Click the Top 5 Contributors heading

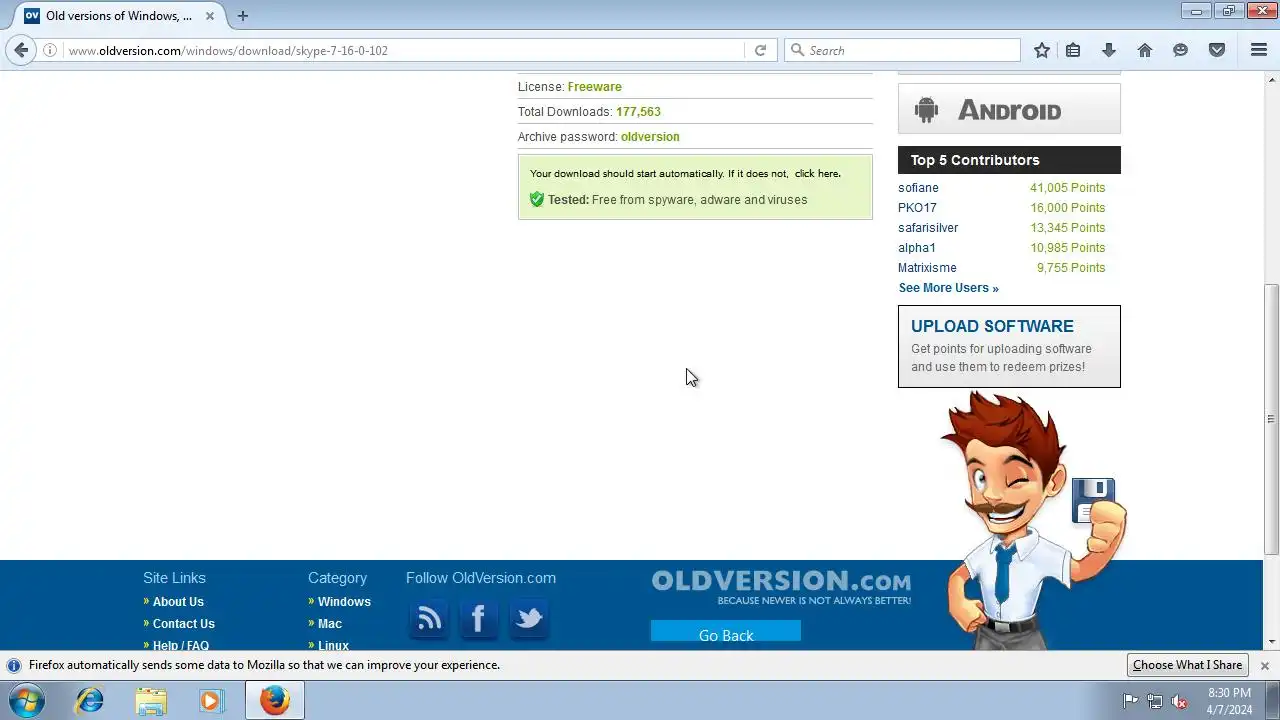pyautogui.click(x=1009, y=160)
